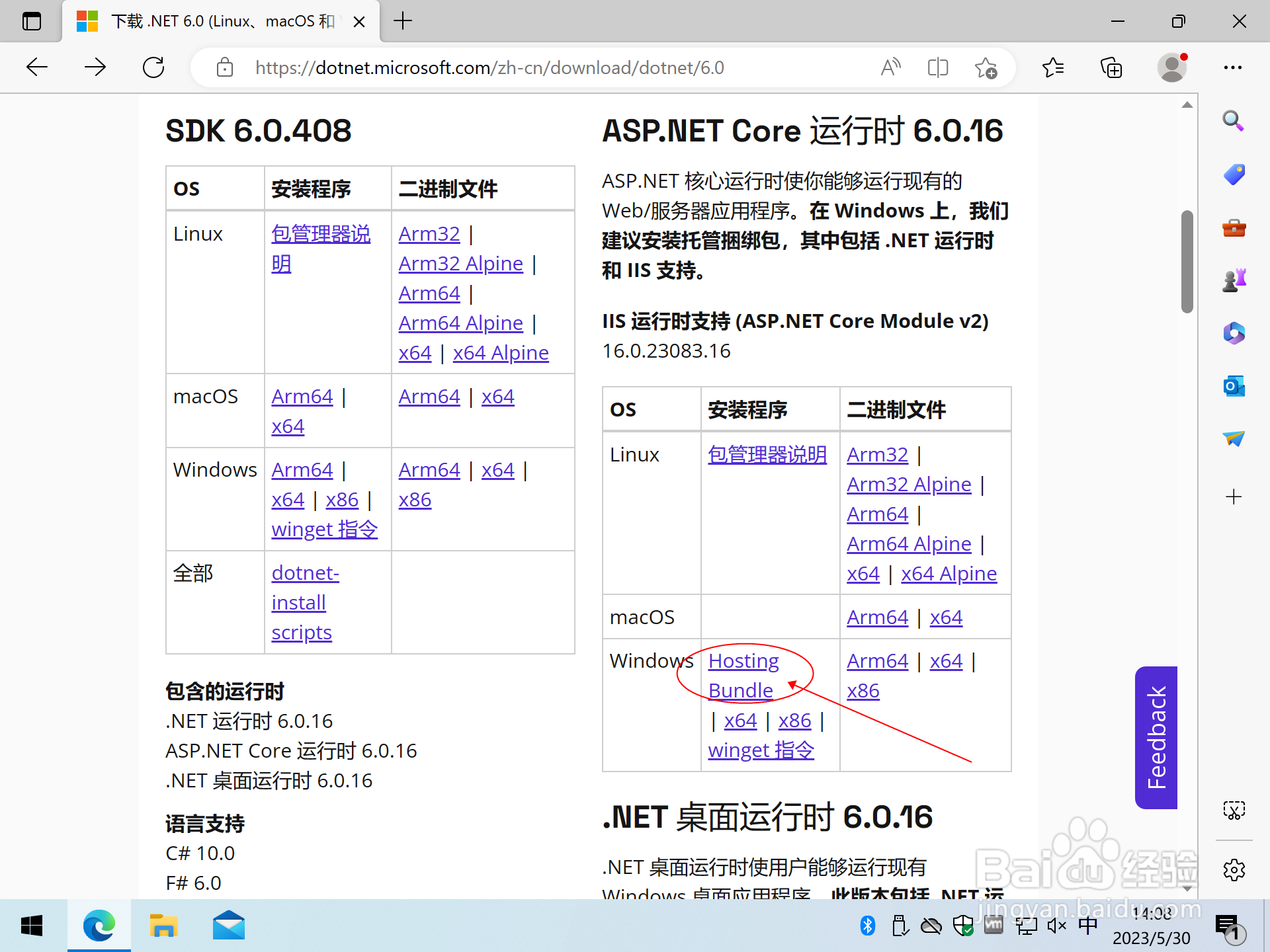Download ASP.NET Linux Arm64 Alpine binary
1270x952 pixels.
(x=909, y=544)
